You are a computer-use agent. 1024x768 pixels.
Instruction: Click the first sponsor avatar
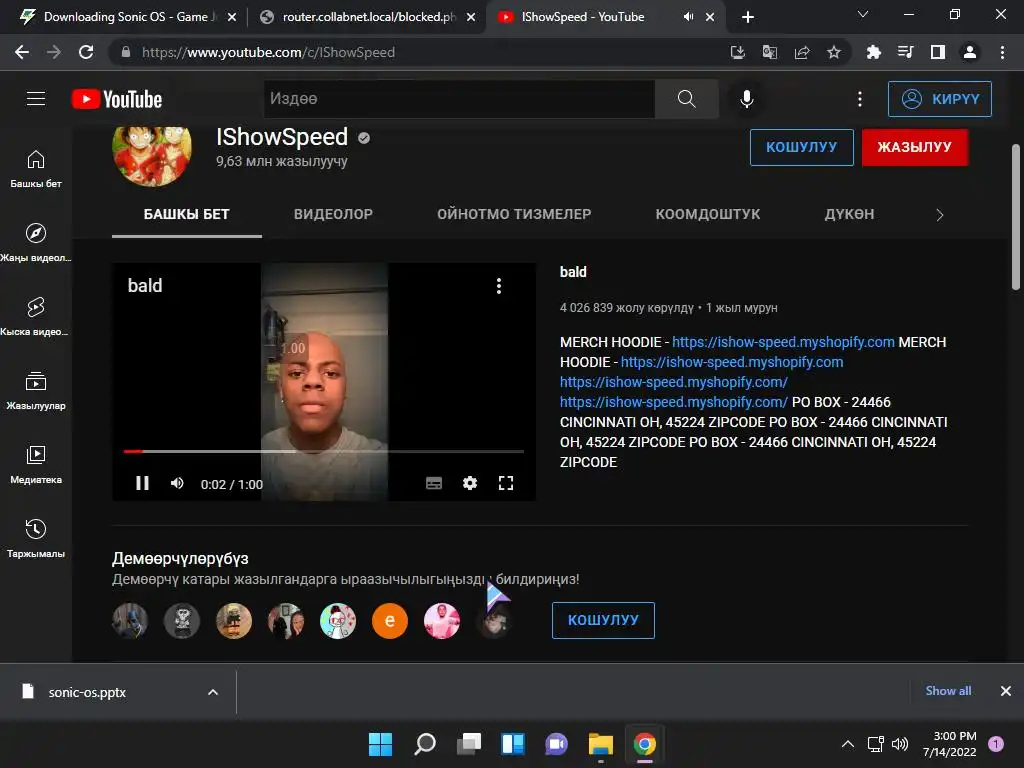tap(130, 620)
